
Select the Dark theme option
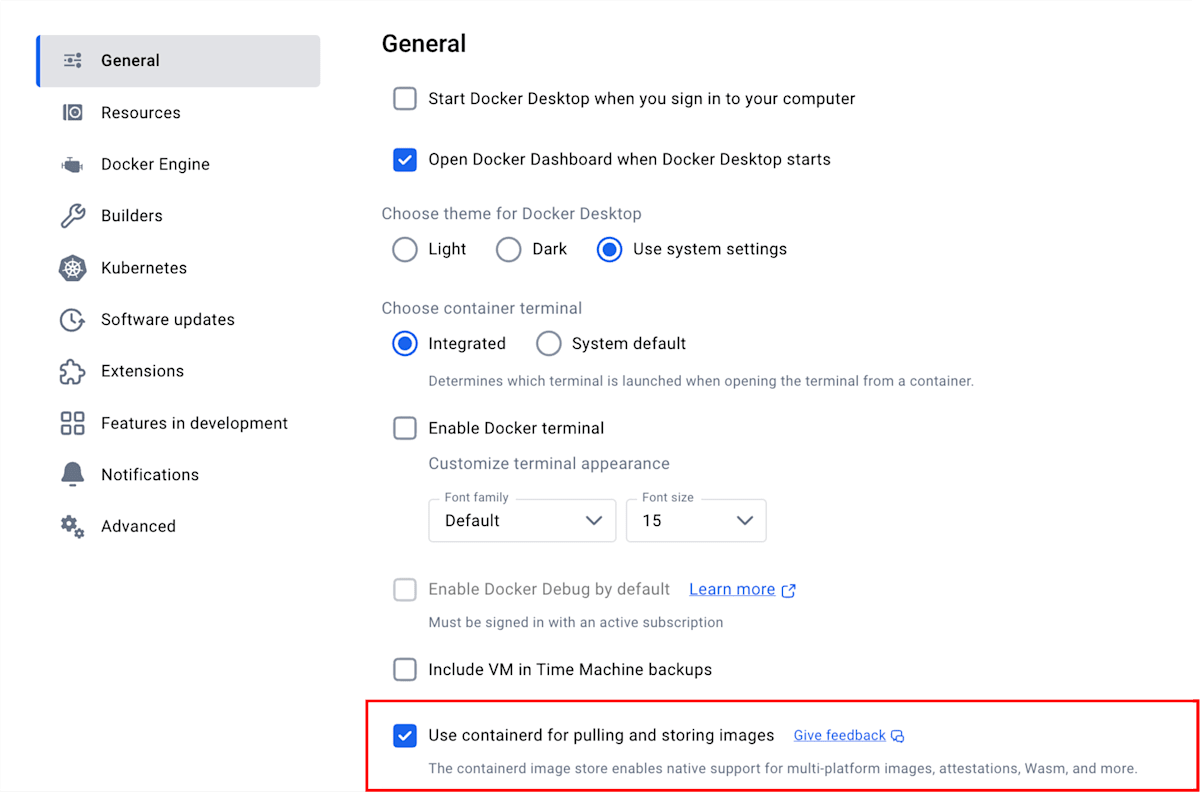509,249
